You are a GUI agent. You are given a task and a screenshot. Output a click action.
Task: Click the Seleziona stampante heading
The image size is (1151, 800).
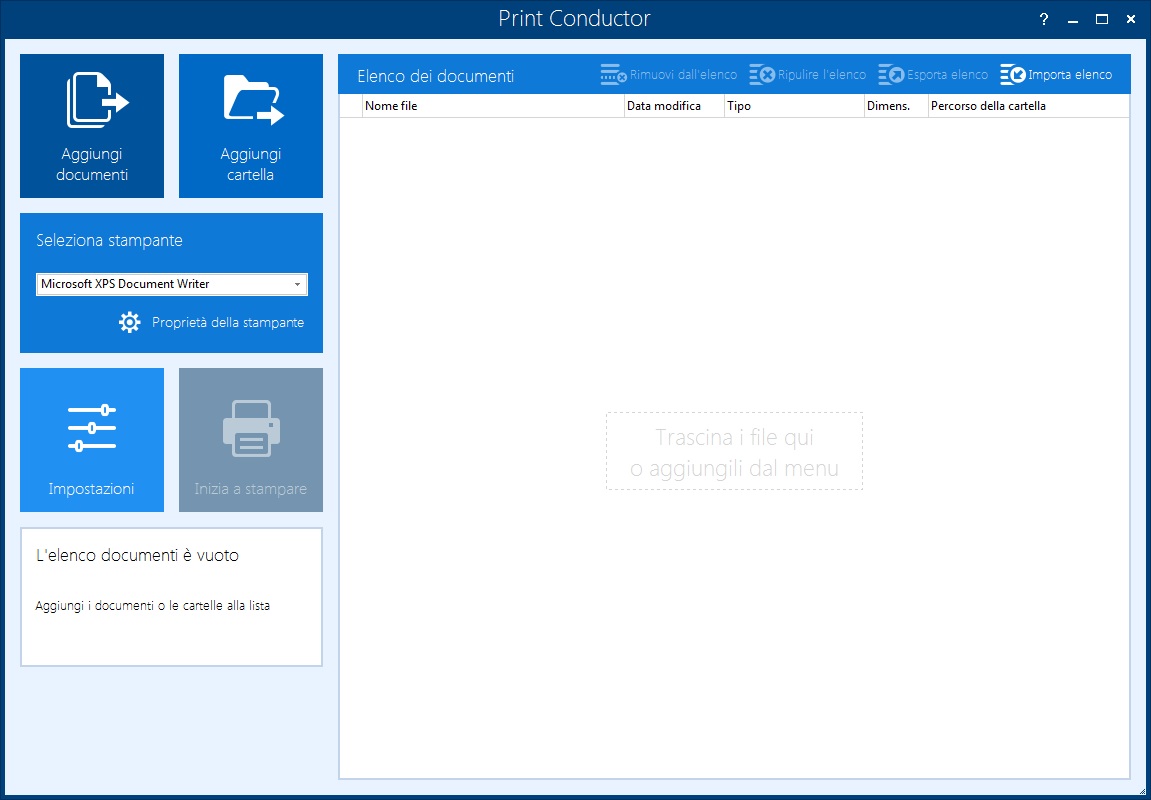(x=109, y=240)
